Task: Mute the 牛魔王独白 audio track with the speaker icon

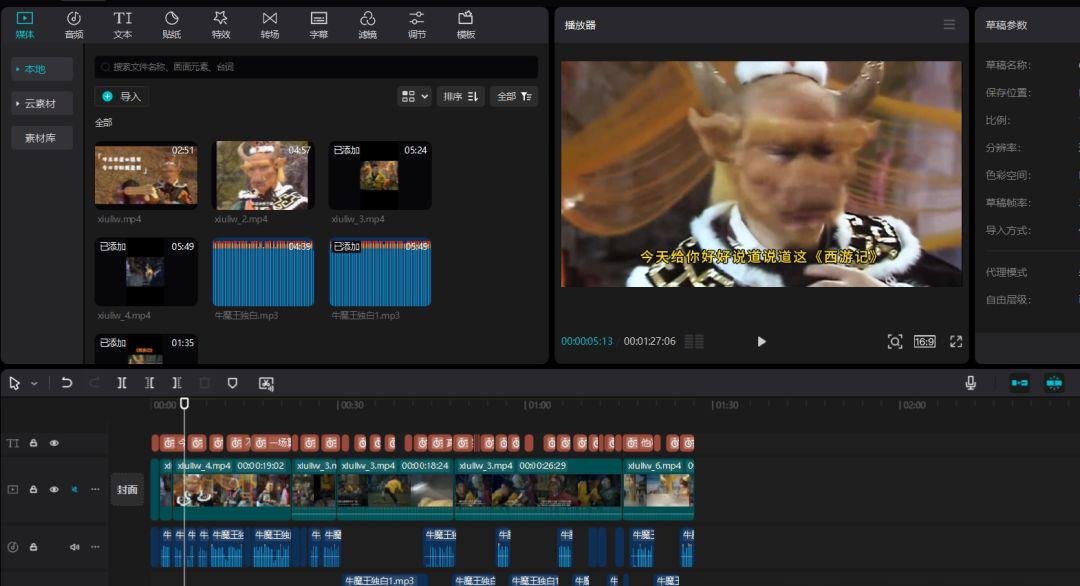Action: (x=73, y=546)
